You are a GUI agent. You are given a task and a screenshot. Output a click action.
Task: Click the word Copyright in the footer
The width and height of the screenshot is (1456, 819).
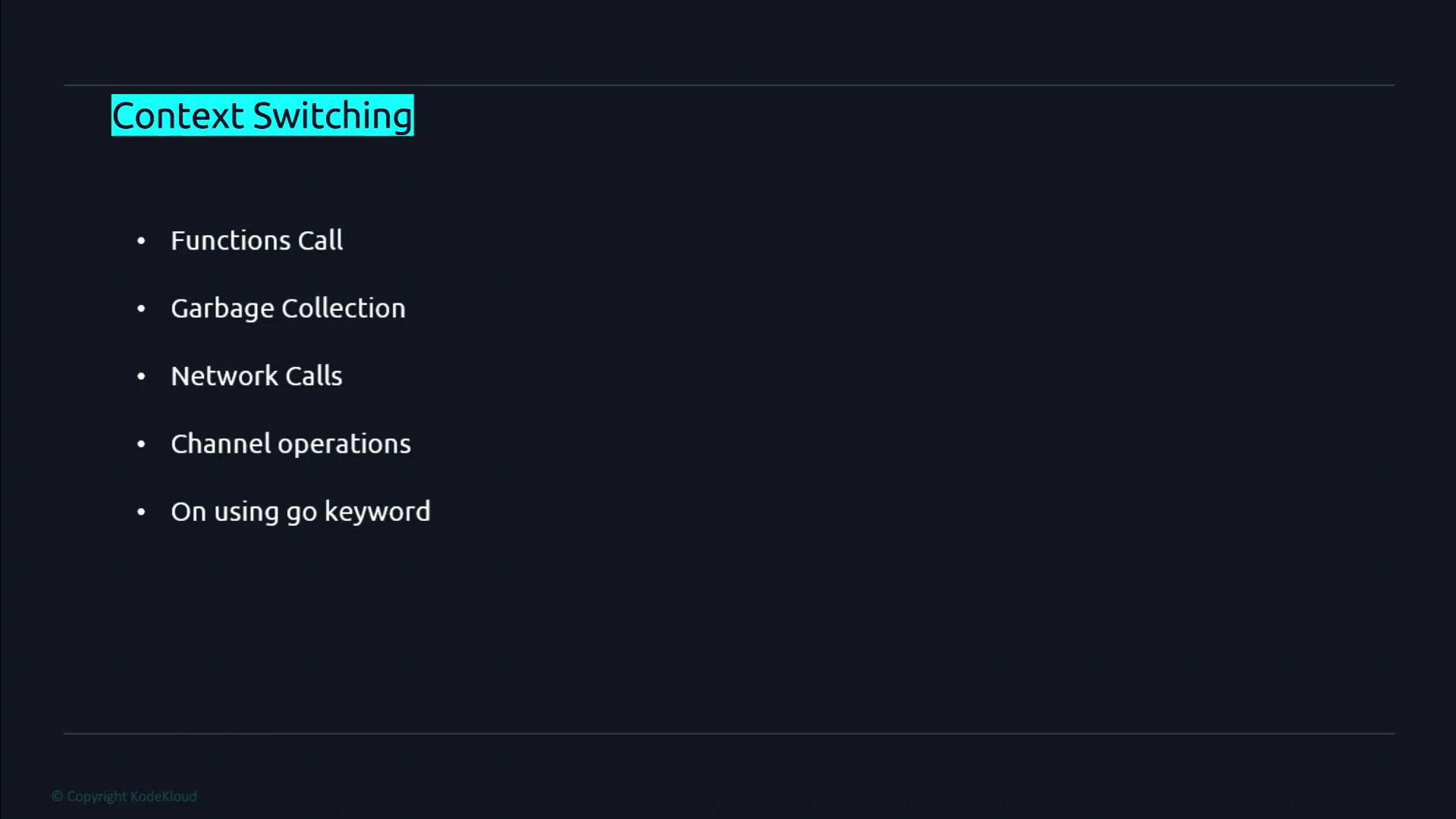pos(96,796)
